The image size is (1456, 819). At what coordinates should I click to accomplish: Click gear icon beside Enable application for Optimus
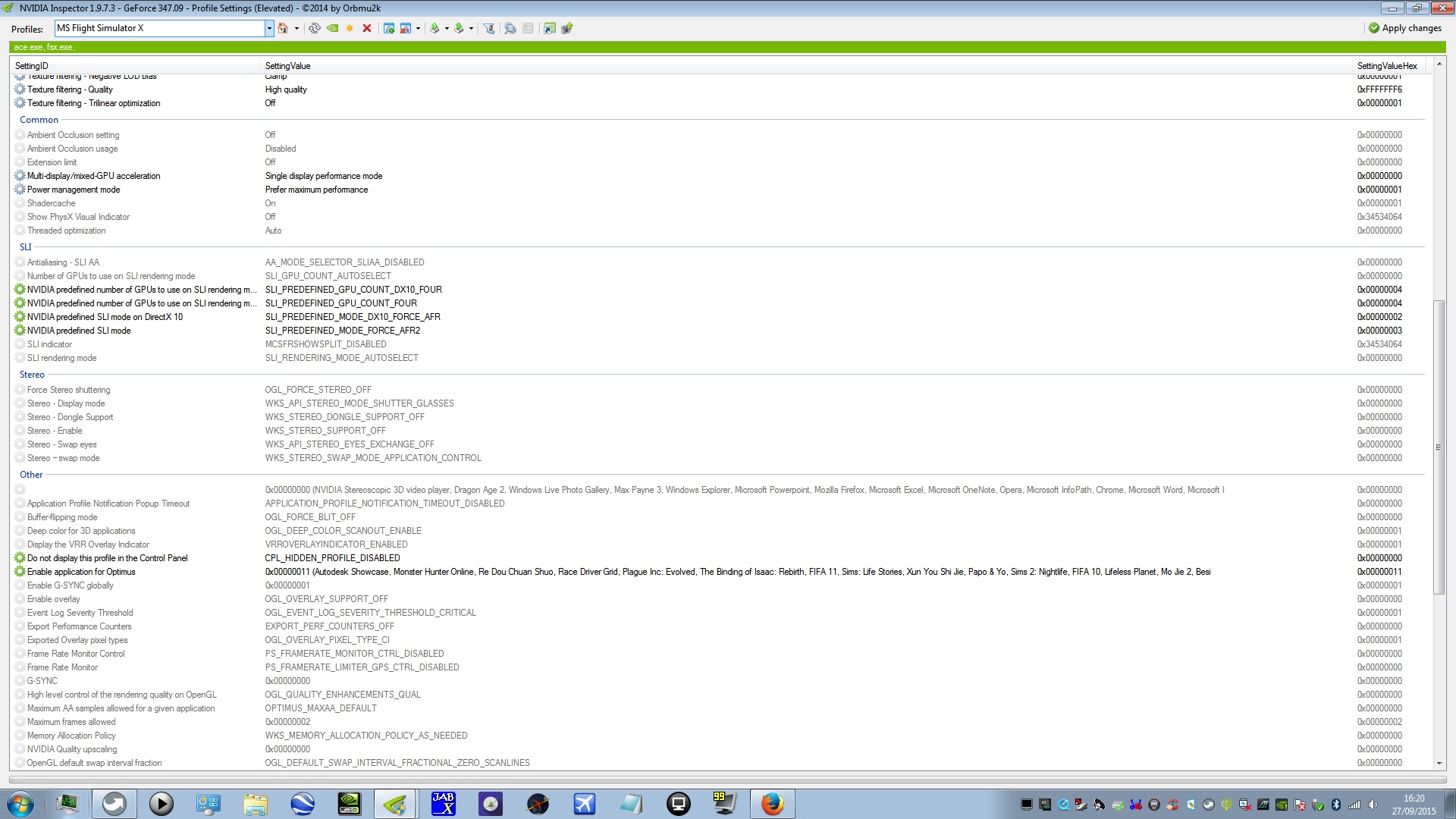tap(20, 572)
